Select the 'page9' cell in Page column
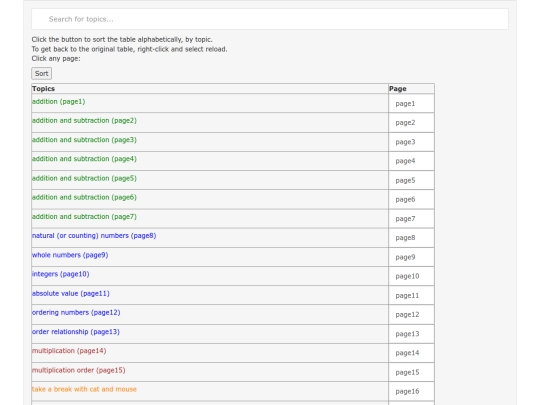540x405 pixels. pos(411,257)
